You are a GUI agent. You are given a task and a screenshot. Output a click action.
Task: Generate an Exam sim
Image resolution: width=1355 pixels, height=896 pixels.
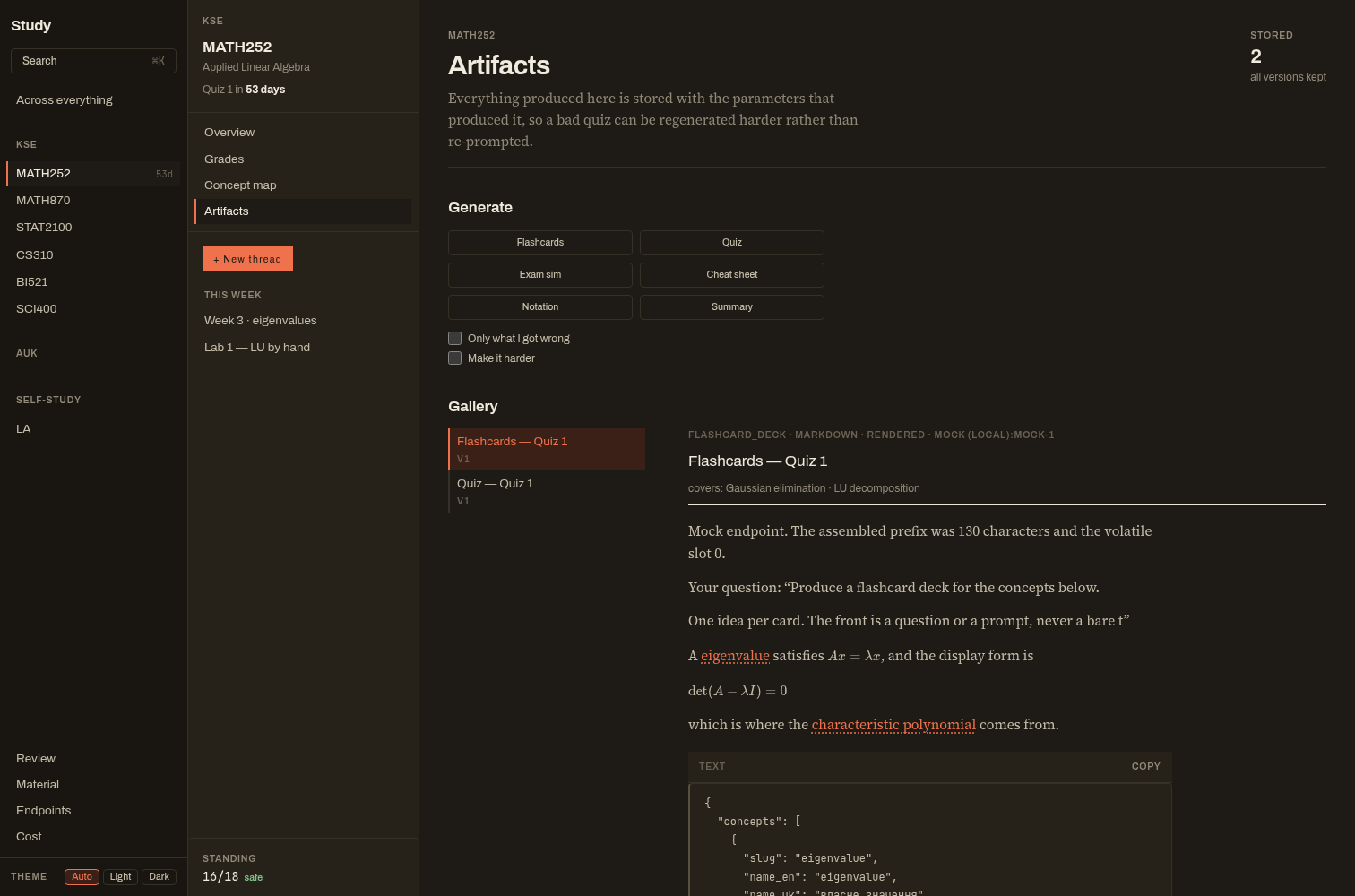tap(540, 275)
